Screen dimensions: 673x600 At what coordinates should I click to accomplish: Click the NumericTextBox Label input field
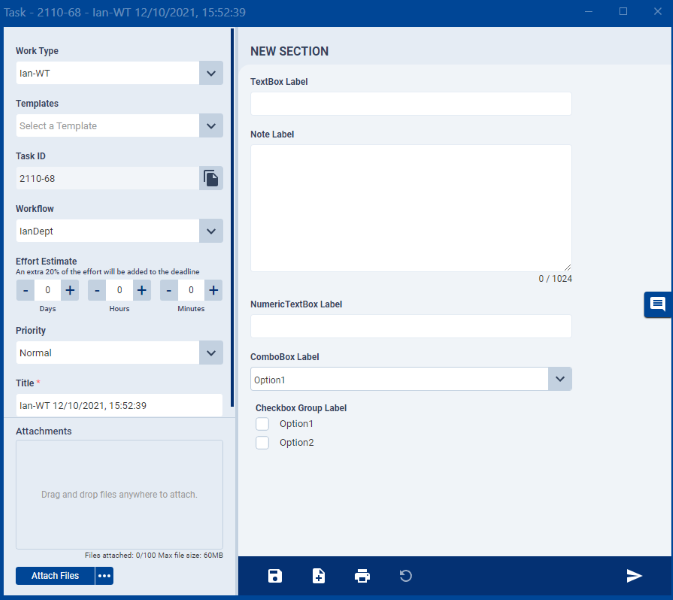[x=411, y=326]
